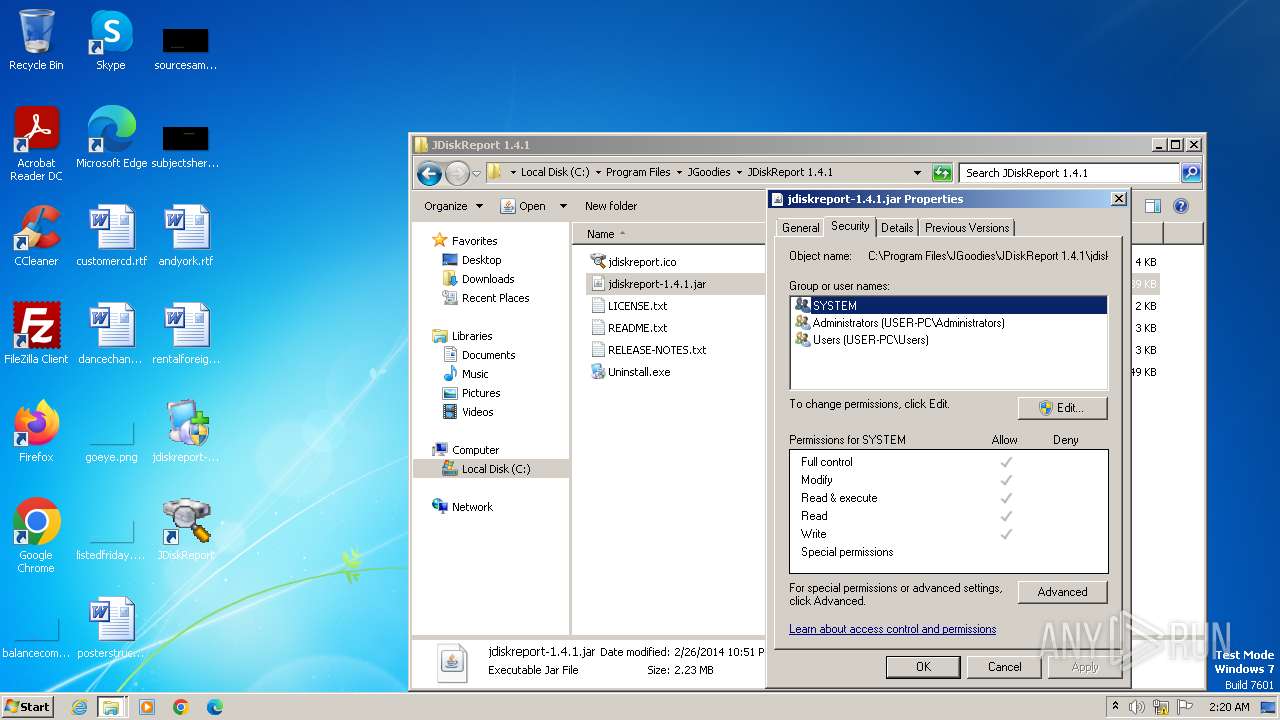
Task: Launch CCleaner desktop shortcut
Action: point(36,235)
